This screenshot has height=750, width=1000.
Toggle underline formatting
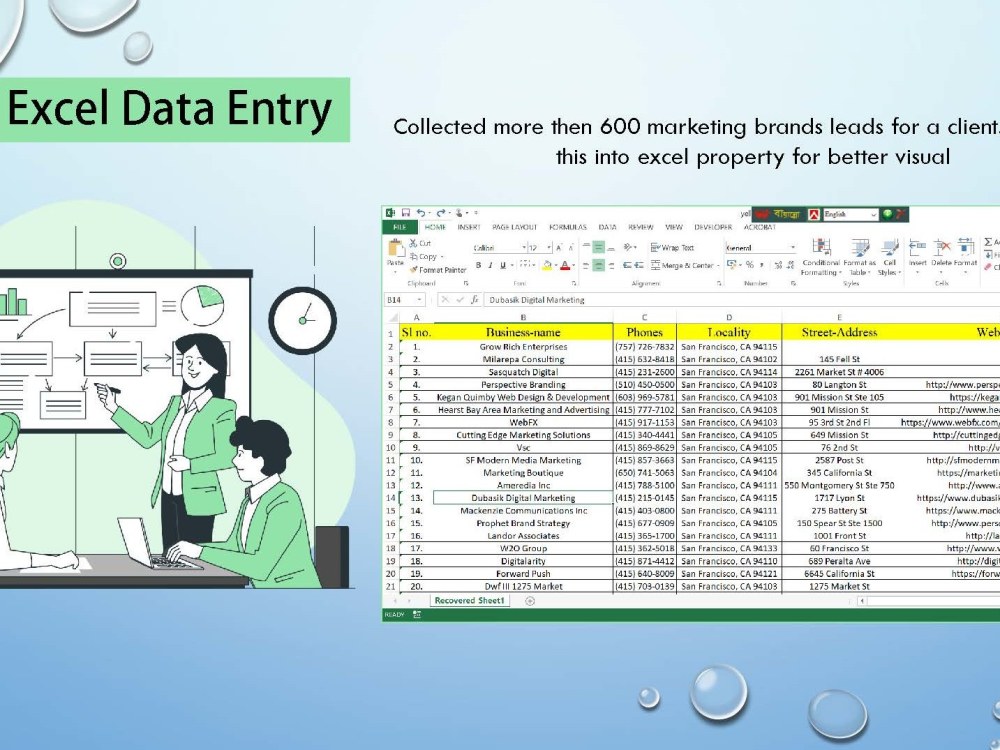click(500, 265)
